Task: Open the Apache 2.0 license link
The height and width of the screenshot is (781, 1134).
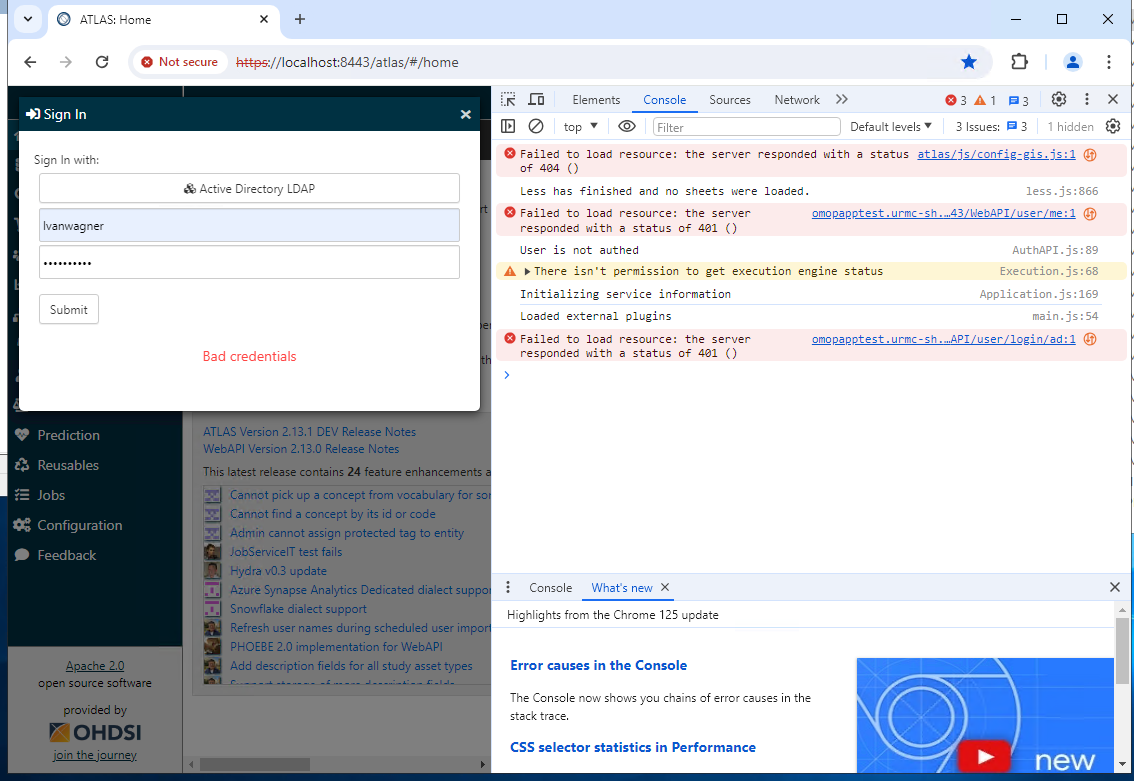Action: click(95, 666)
